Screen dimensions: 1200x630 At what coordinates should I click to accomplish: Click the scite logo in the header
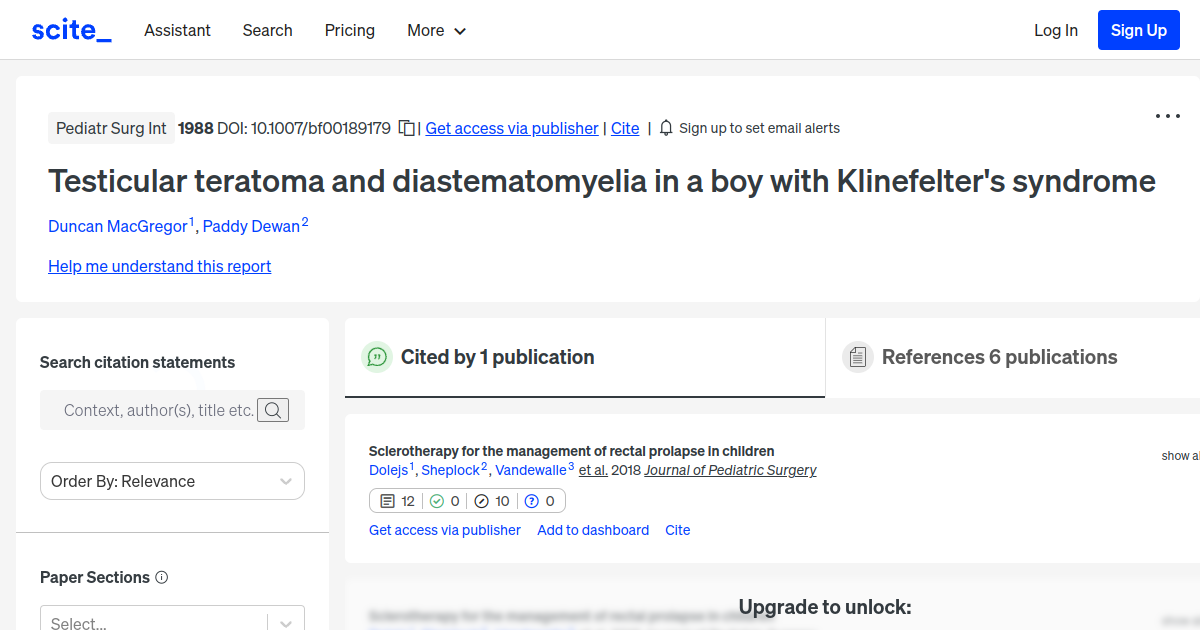(x=70, y=29)
